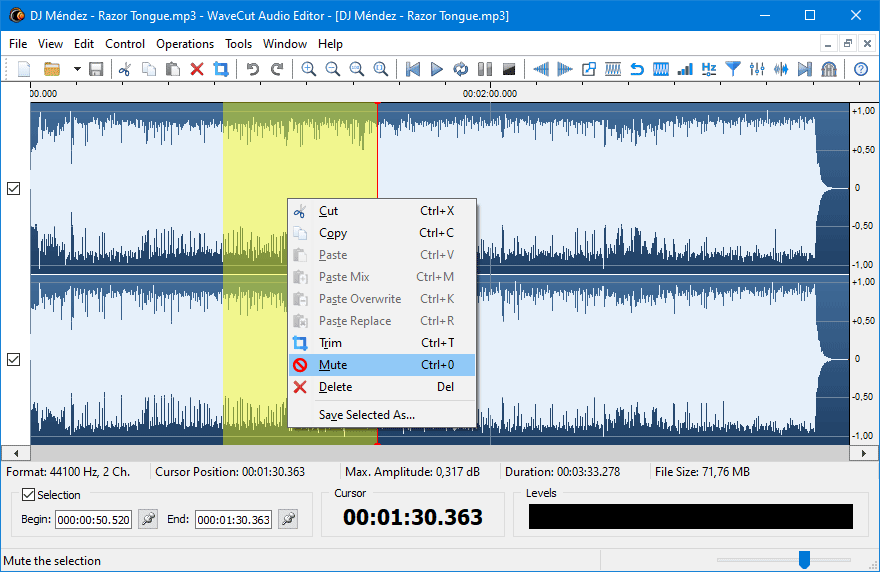Viewport: 880px width, 572px height.
Task: Open the Window menu
Action: tap(285, 44)
